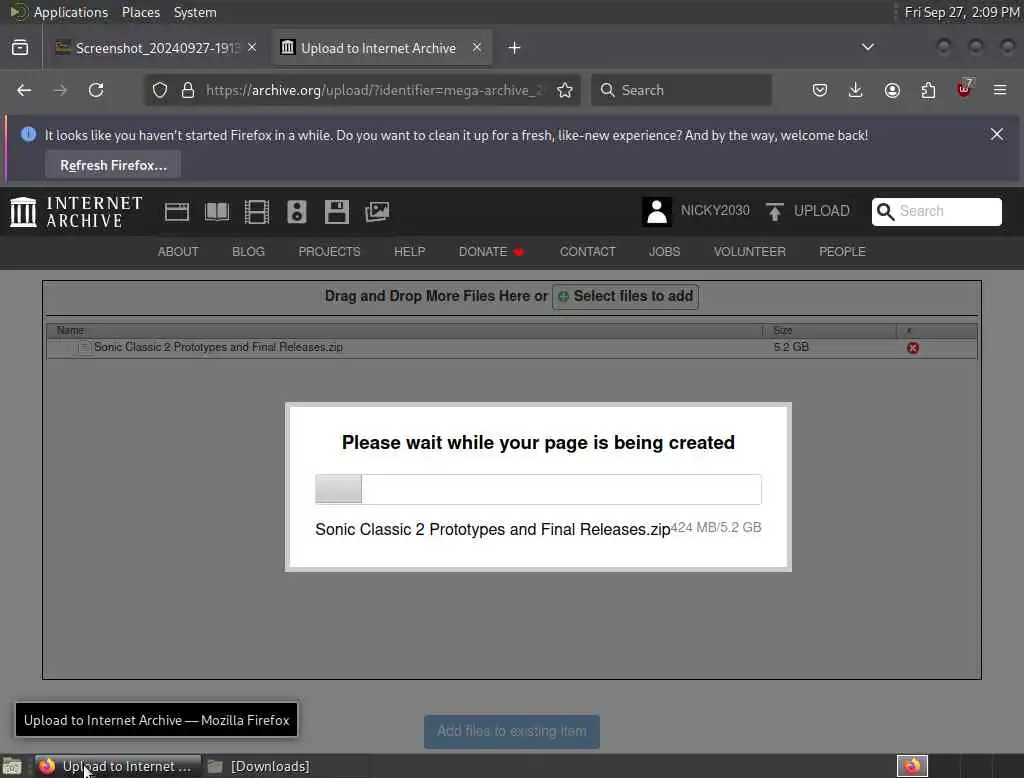Screen dimensions: 1024x778
Task: Click the Name column header
Action: [404, 331]
